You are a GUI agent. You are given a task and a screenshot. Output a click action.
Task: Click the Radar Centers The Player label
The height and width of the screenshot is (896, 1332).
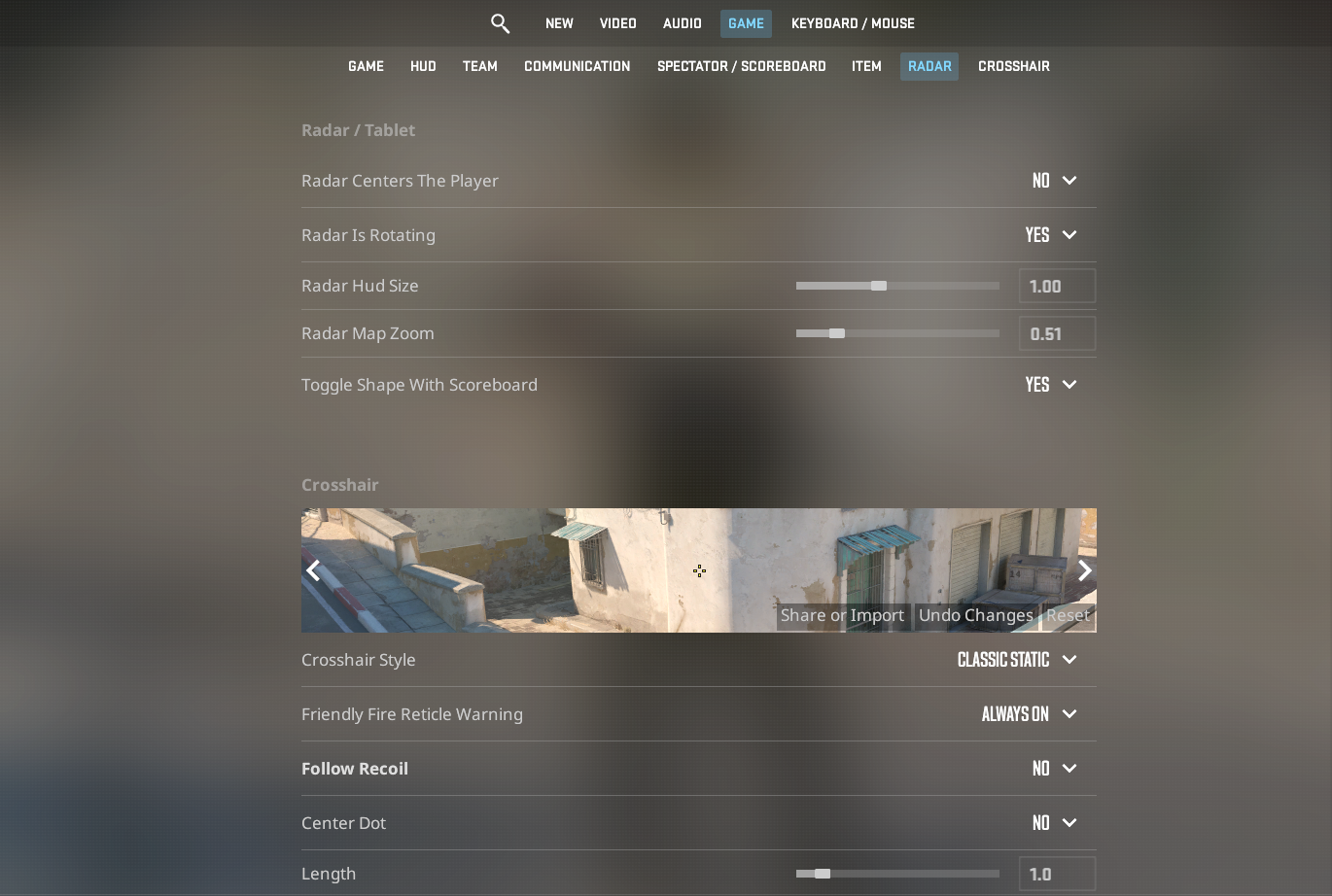(x=400, y=181)
